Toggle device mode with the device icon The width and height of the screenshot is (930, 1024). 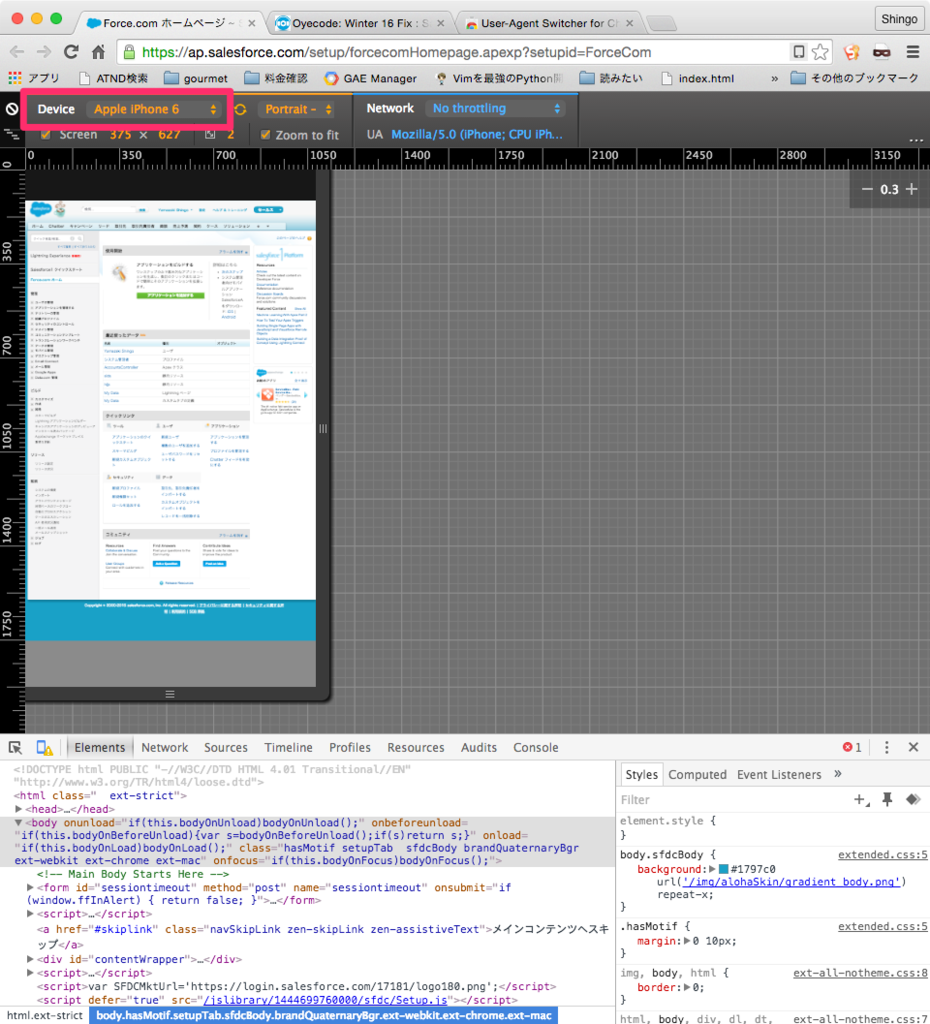41,747
